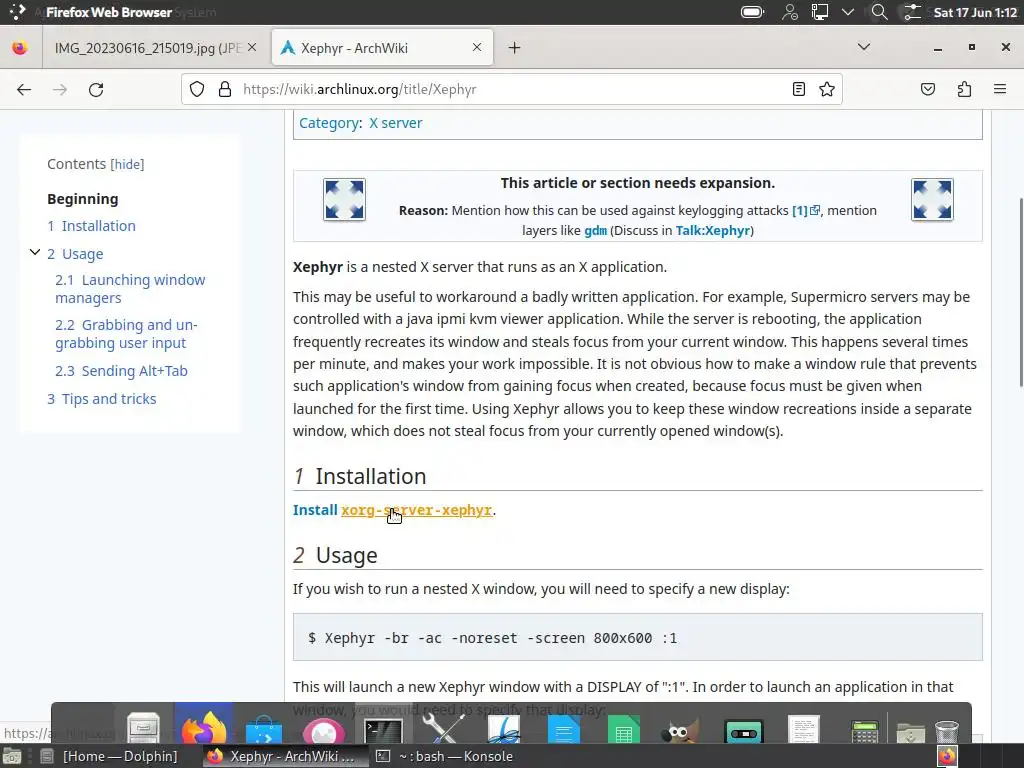This screenshot has height=768, width=1024.
Task: Click the Install link
Action: point(315,509)
